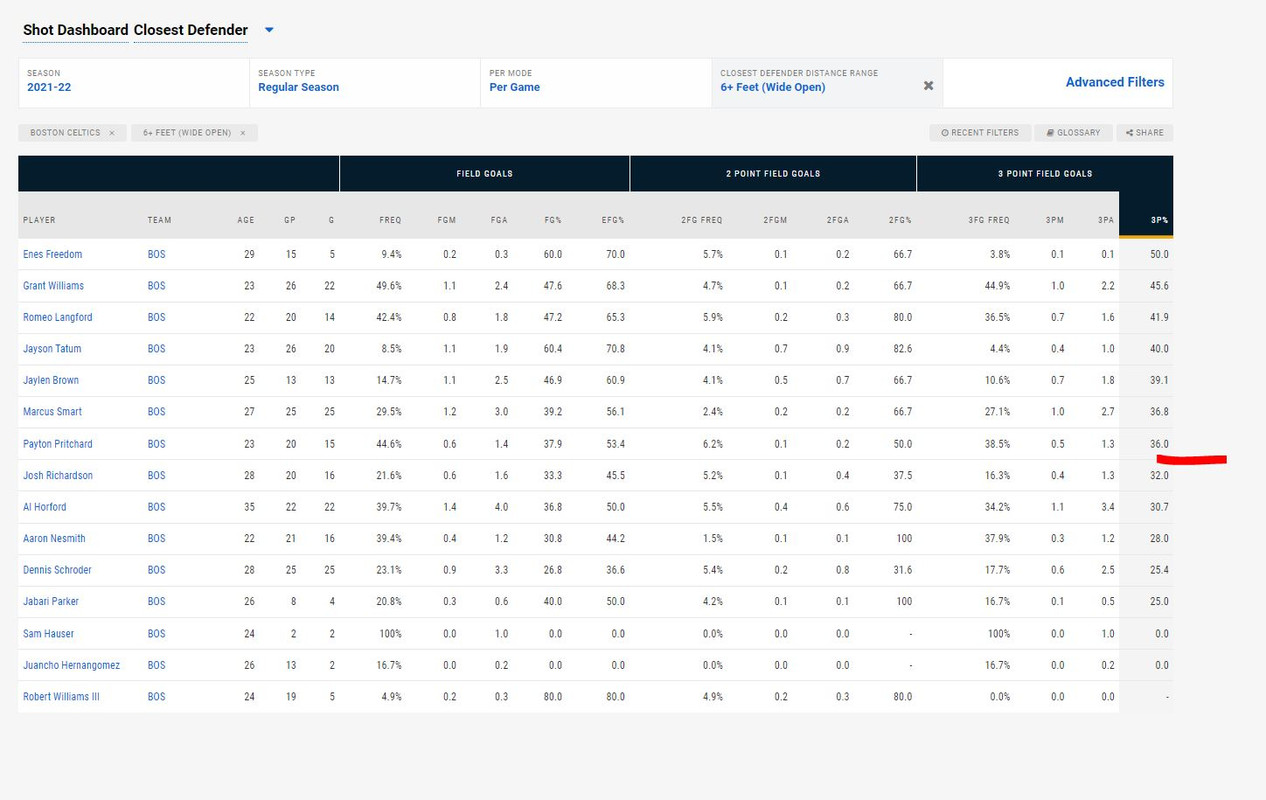Screen dimensions: 1266x800
Task: Open Dennis Schroder player page
Action: coord(57,570)
